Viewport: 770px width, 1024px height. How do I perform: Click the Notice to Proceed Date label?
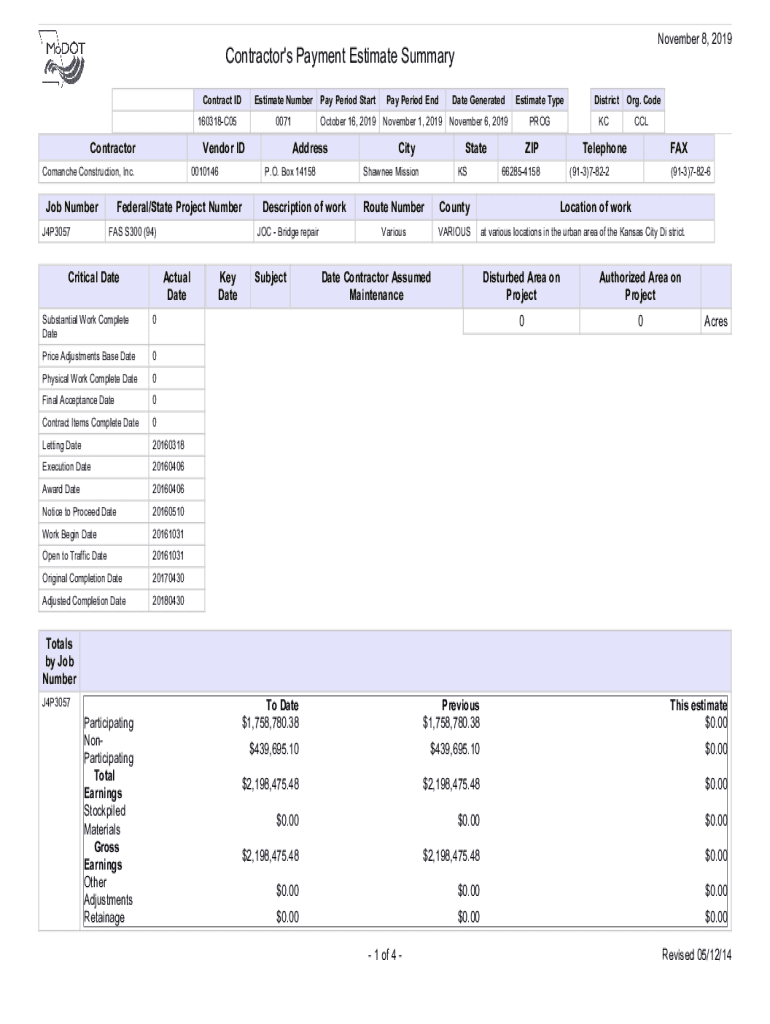click(79, 512)
